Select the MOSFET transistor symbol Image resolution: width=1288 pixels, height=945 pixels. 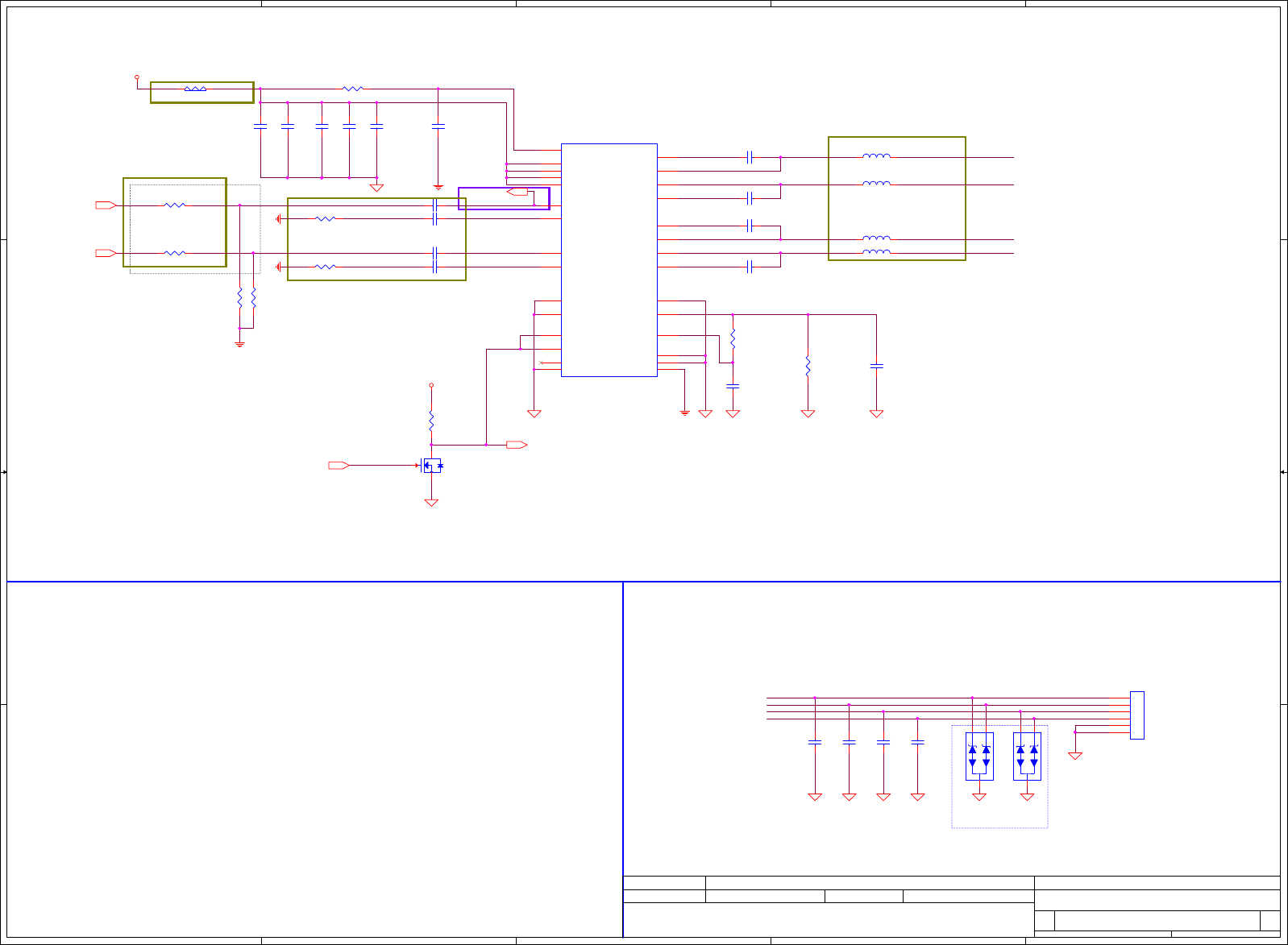click(x=431, y=465)
